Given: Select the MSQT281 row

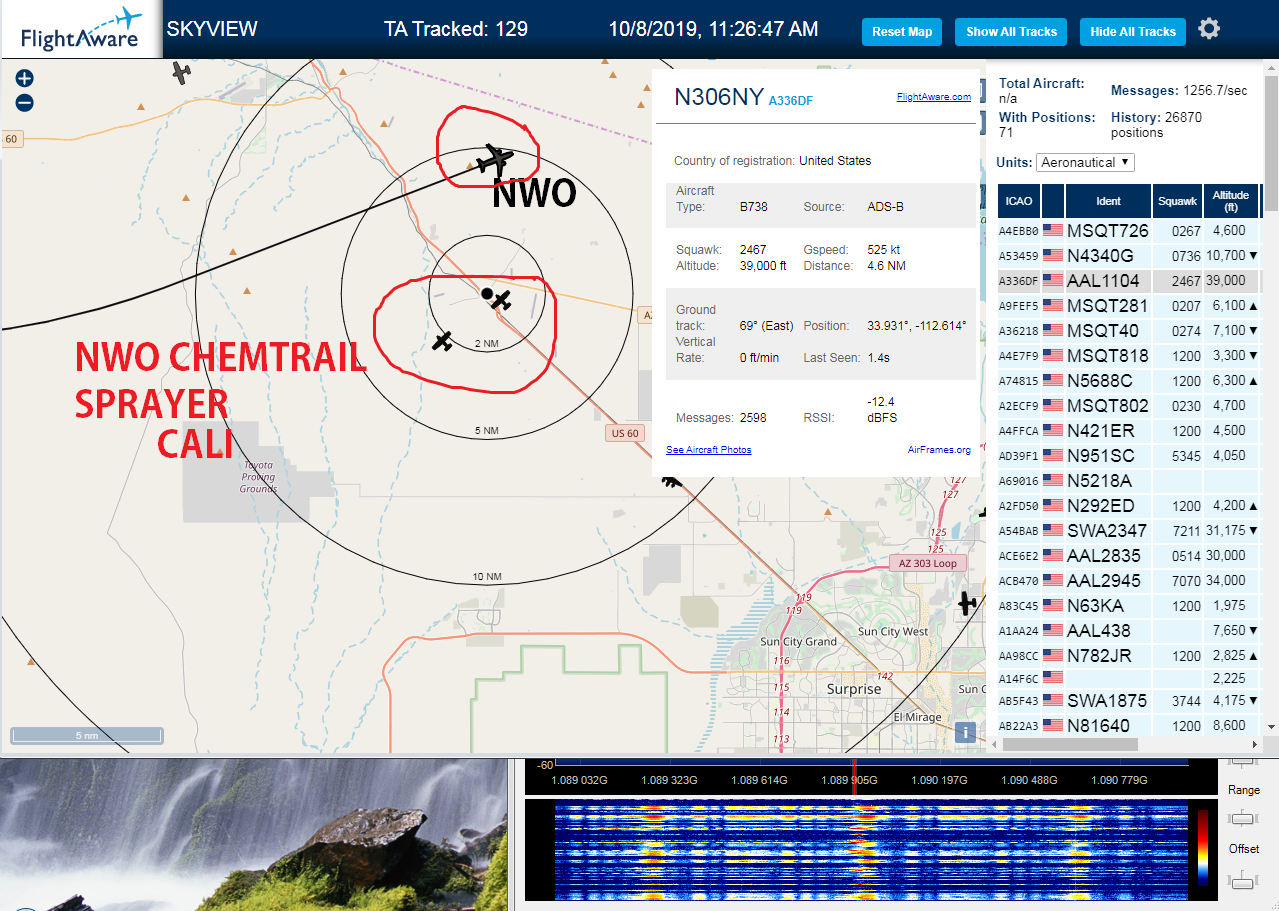Looking at the screenshot, I should click(1129, 306).
